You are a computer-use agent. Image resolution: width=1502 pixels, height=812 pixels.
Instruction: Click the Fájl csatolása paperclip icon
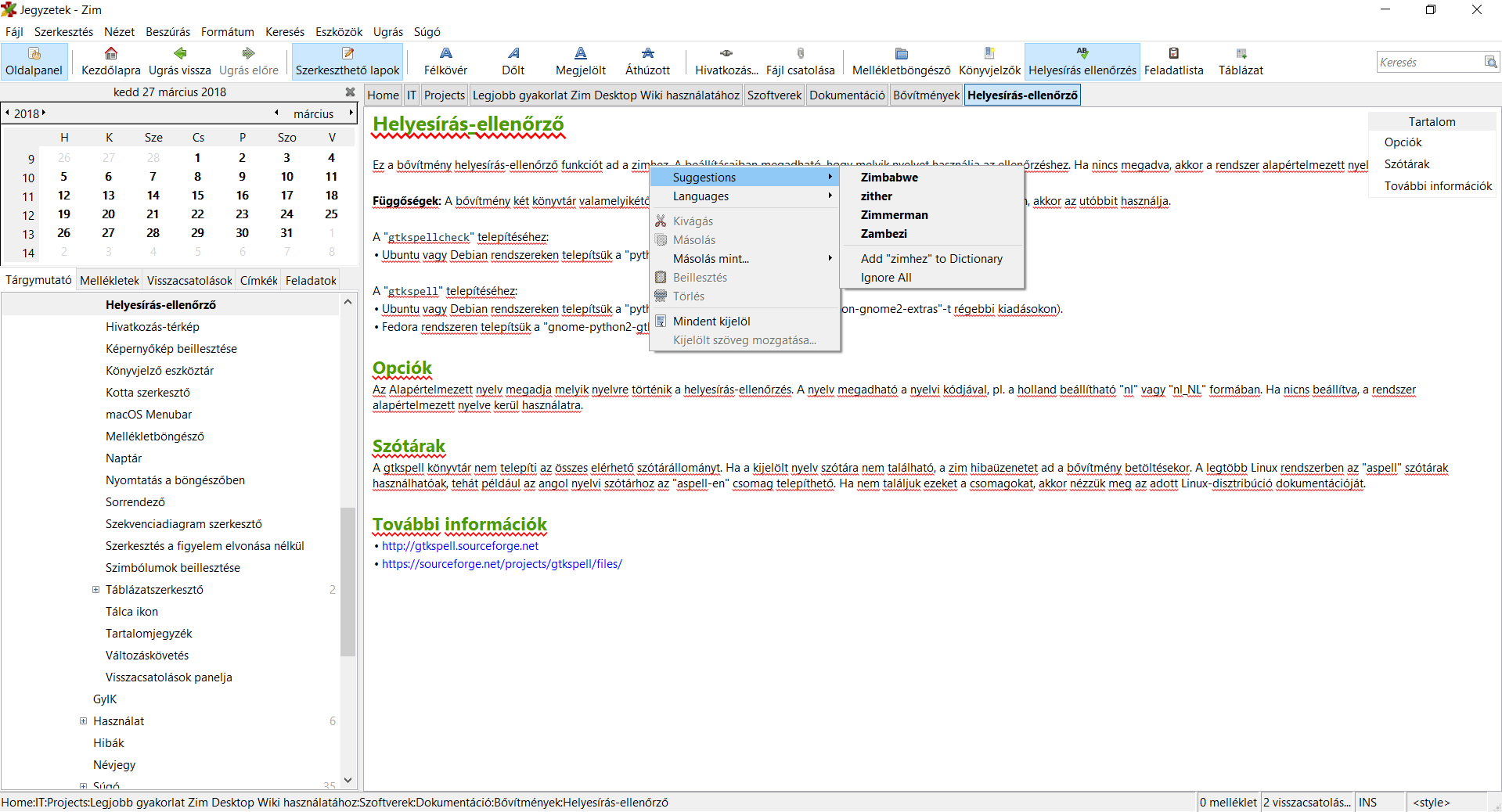click(800, 53)
